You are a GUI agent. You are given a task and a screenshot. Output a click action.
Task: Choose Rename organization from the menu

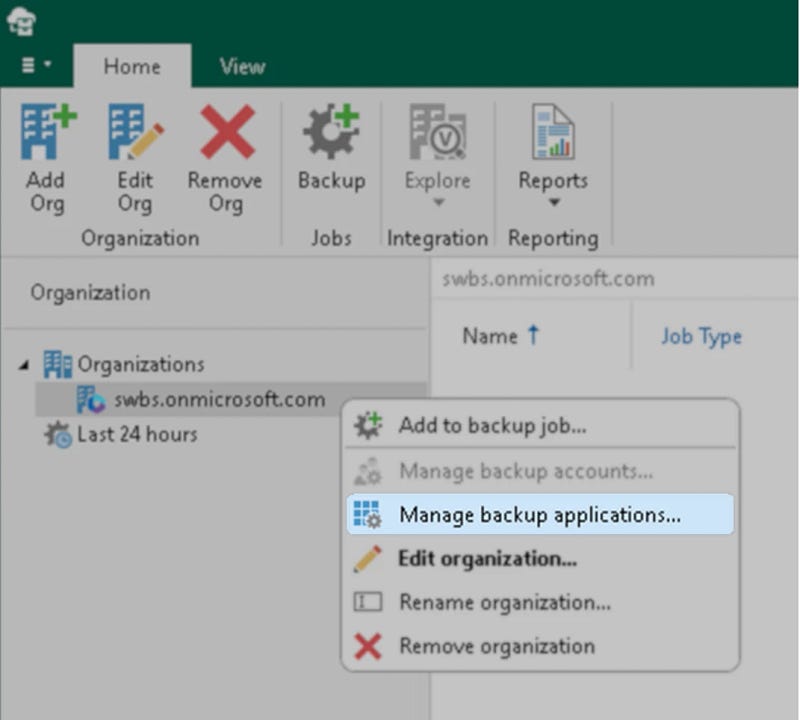click(x=504, y=603)
